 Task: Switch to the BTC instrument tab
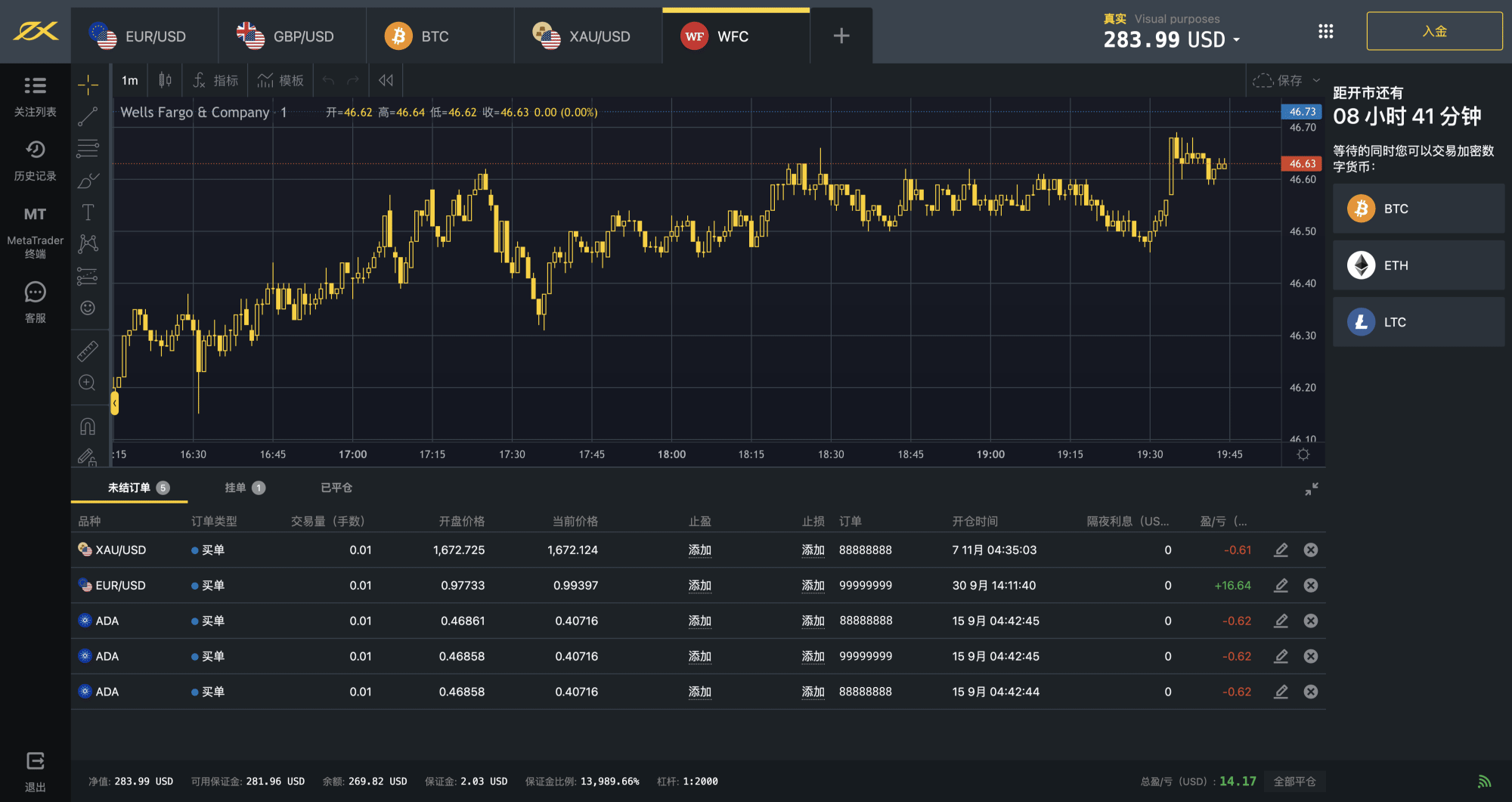[434, 36]
